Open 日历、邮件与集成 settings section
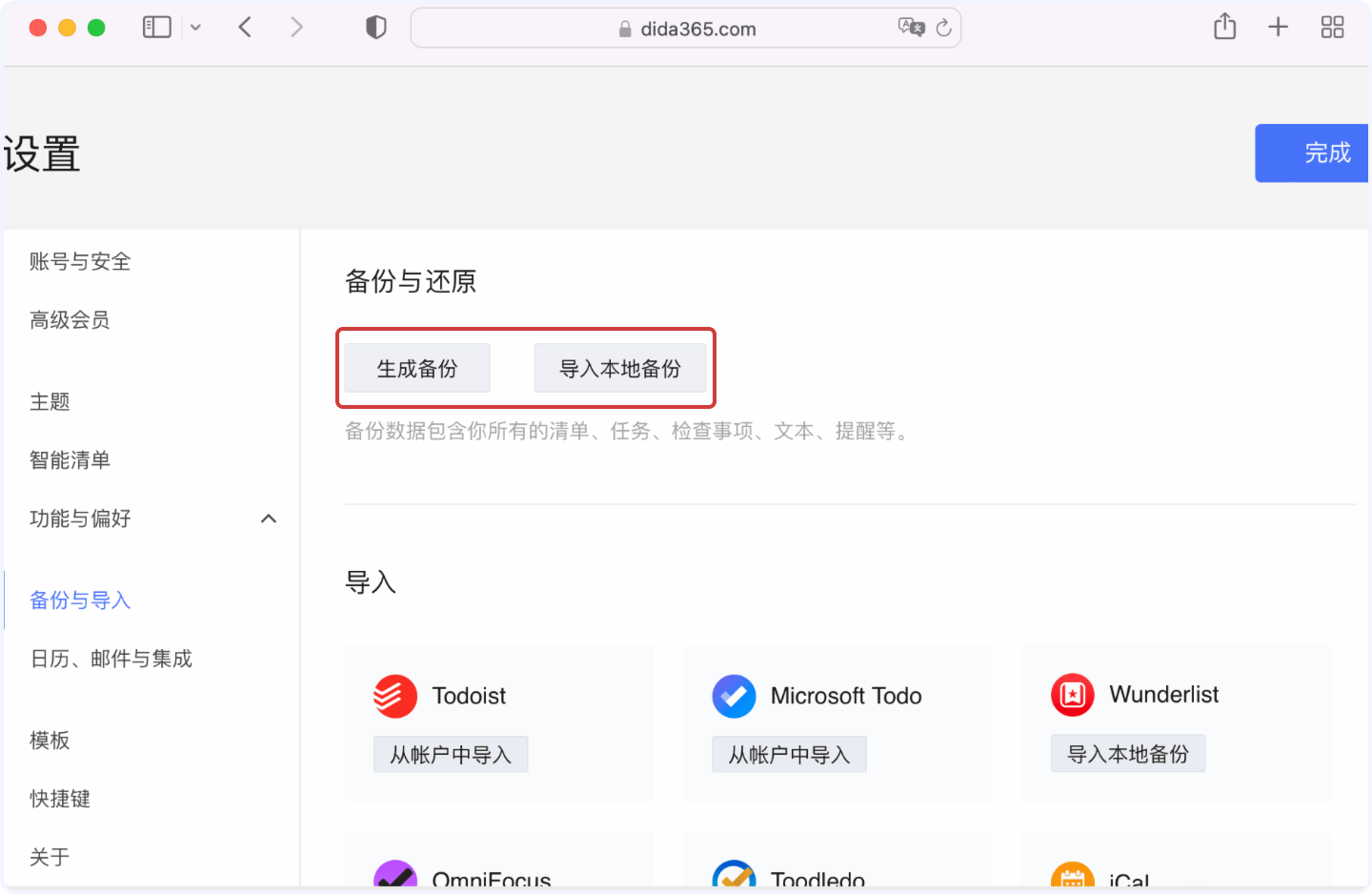Image resolution: width=1372 pixels, height=894 pixels. 111,659
